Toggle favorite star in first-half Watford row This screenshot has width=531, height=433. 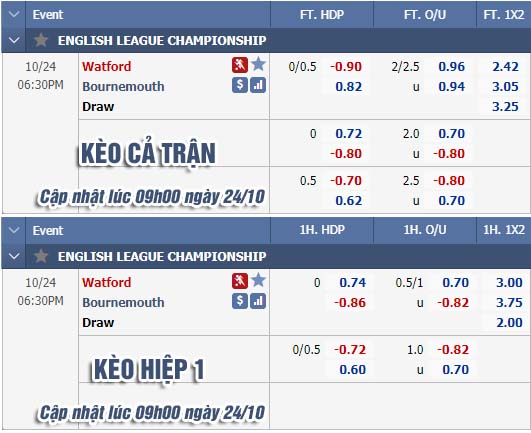pyautogui.click(x=258, y=280)
